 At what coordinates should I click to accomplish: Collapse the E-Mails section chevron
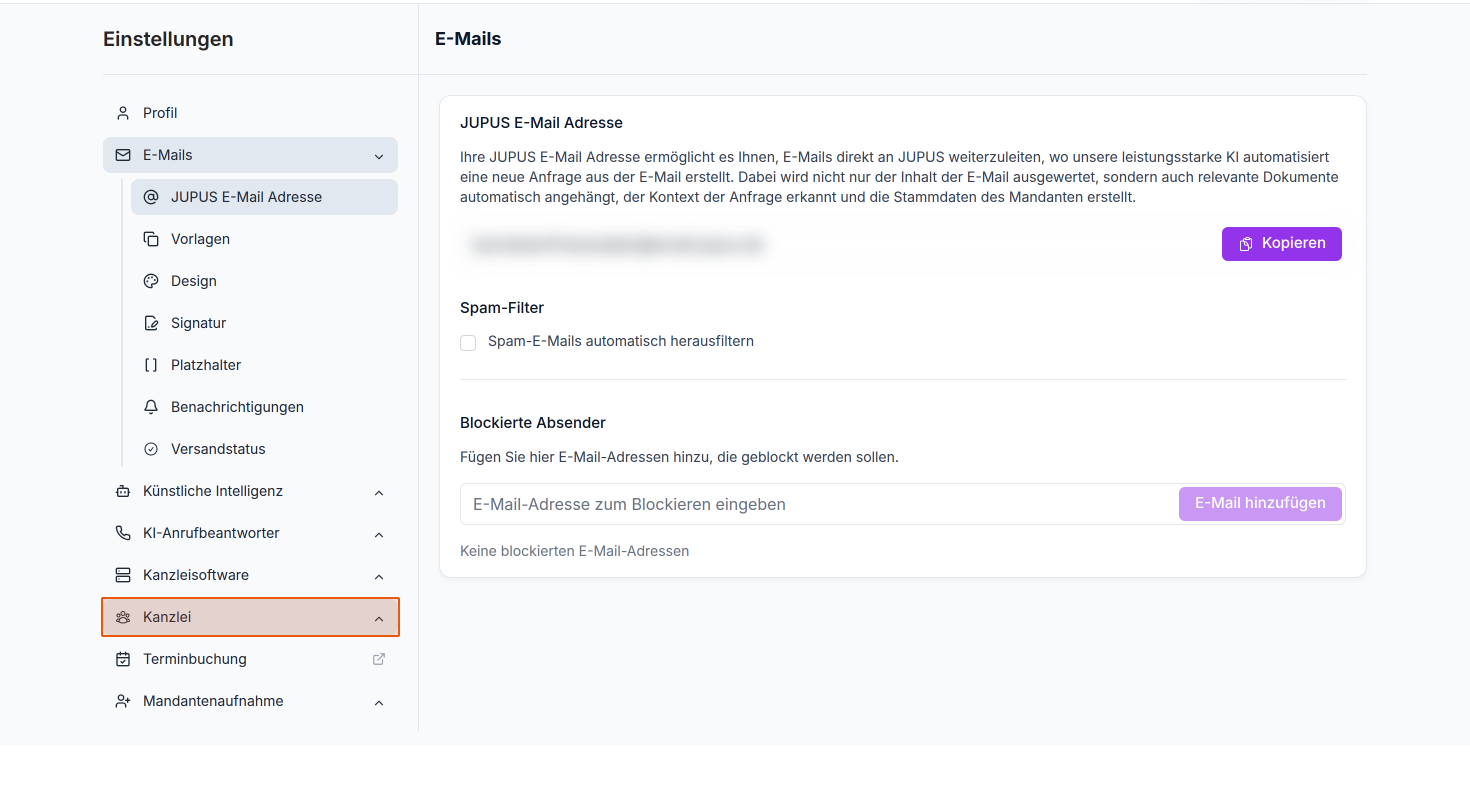379,156
